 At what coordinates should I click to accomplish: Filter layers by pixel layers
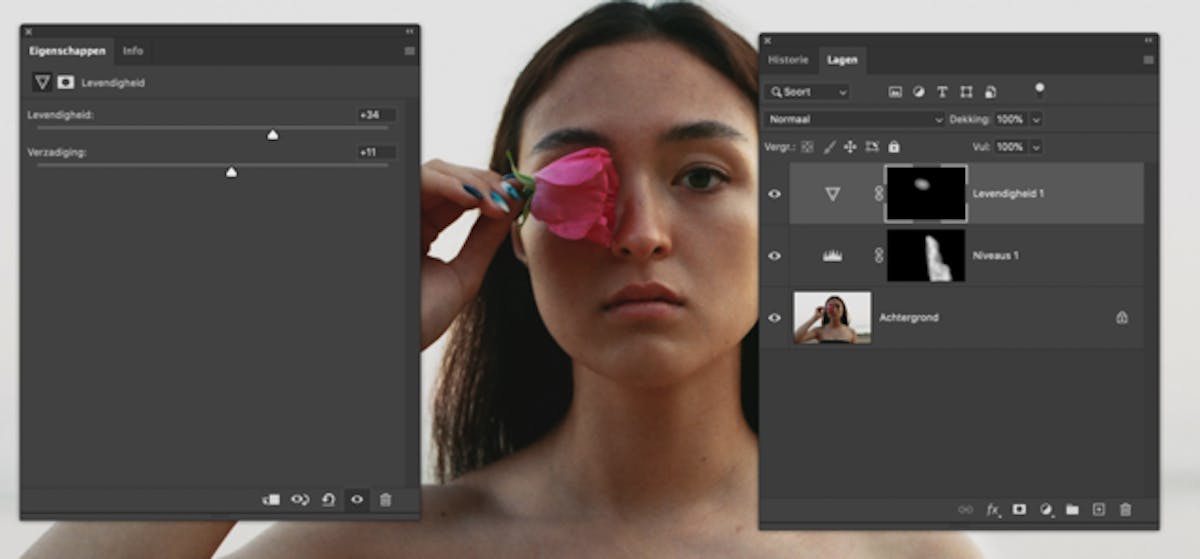click(895, 91)
